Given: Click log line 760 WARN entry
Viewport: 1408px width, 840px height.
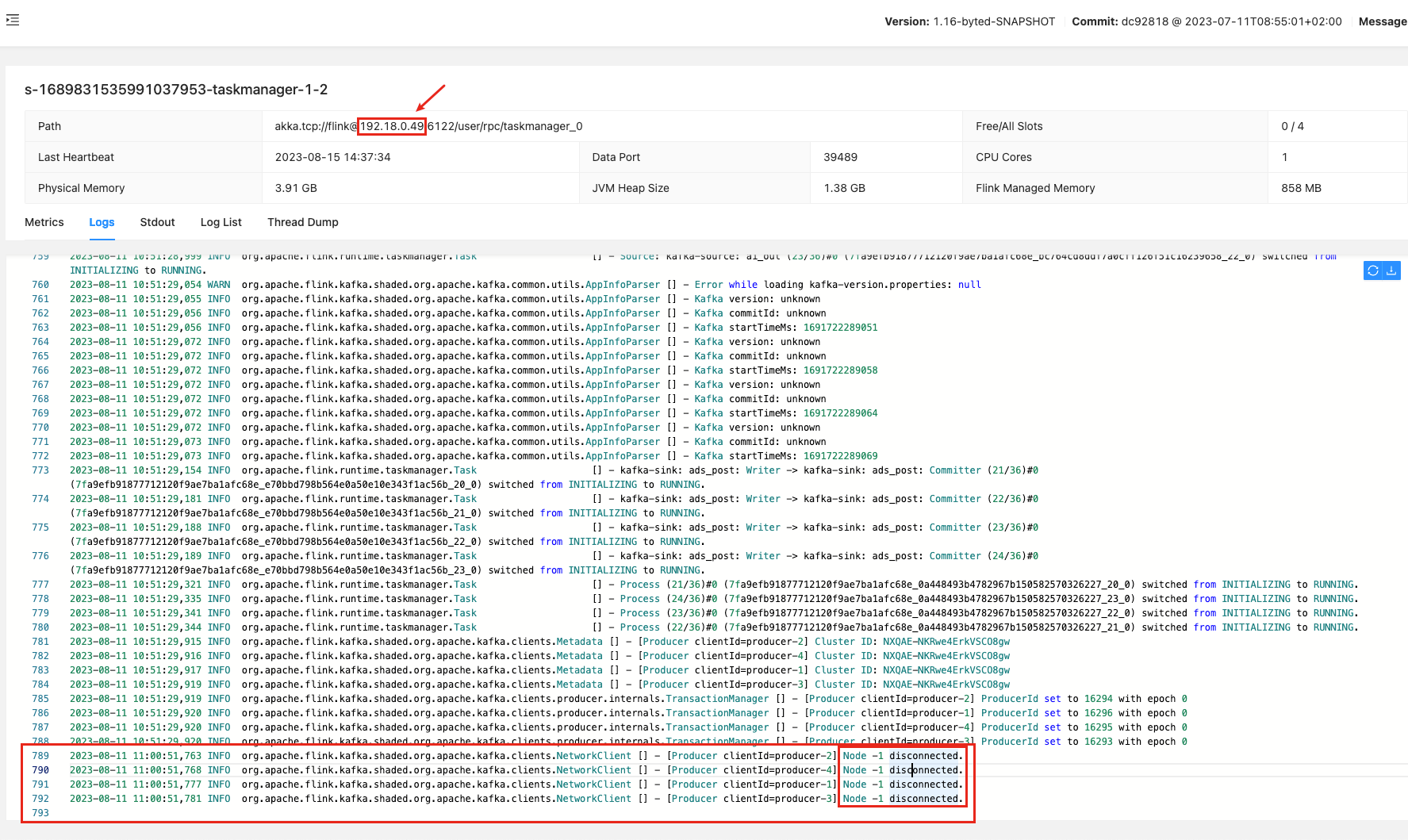Looking at the screenshot, I should (x=525, y=285).
